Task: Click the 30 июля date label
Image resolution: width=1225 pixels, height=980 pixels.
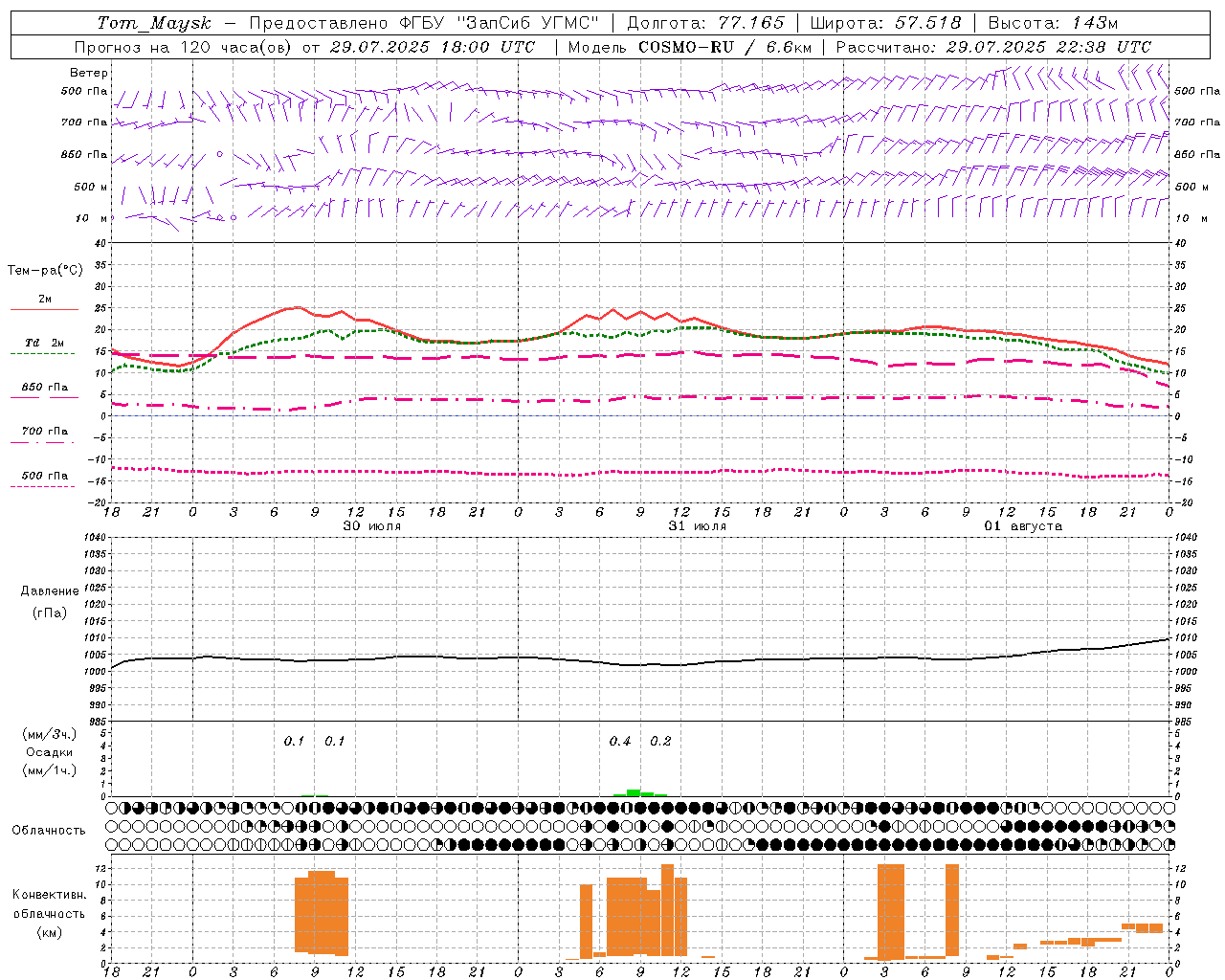Action: pyautogui.click(x=372, y=526)
